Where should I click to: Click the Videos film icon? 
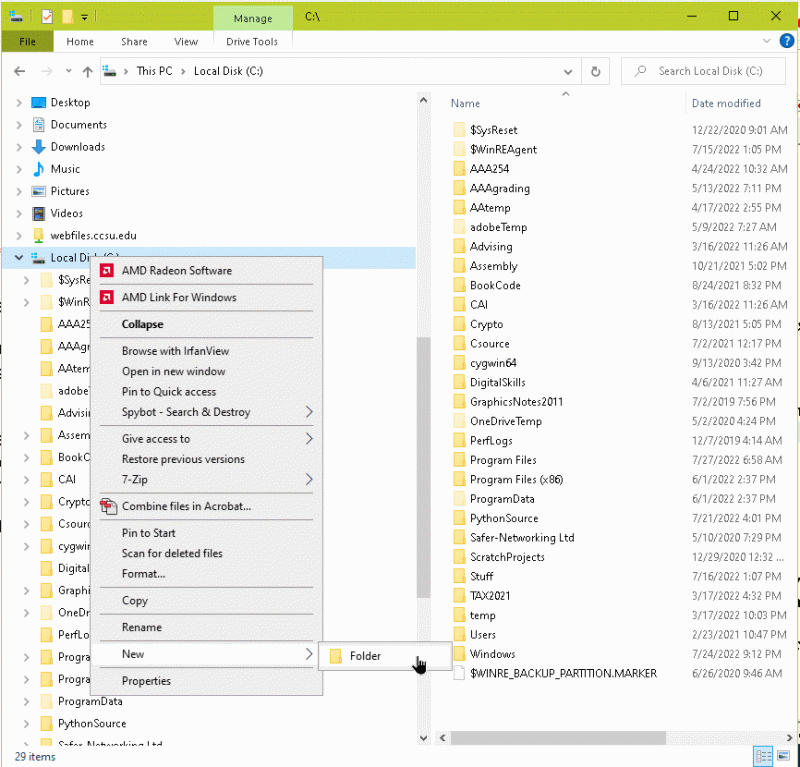[38, 213]
